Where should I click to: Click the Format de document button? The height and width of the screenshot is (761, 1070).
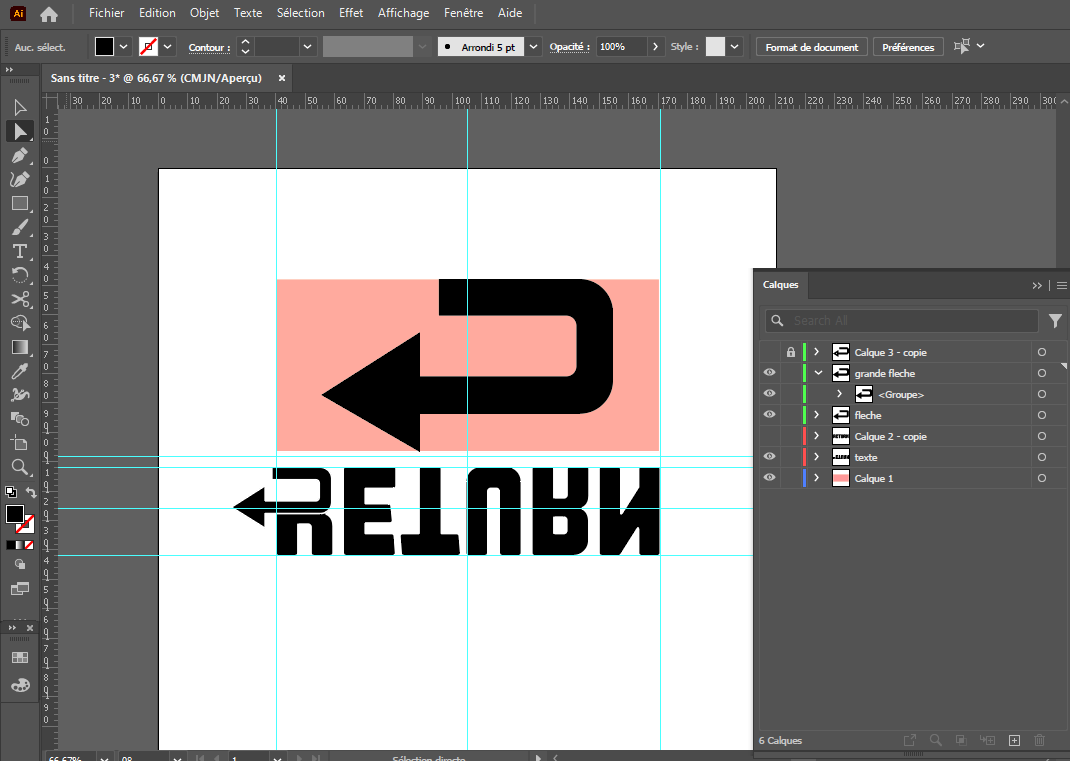pos(811,47)
